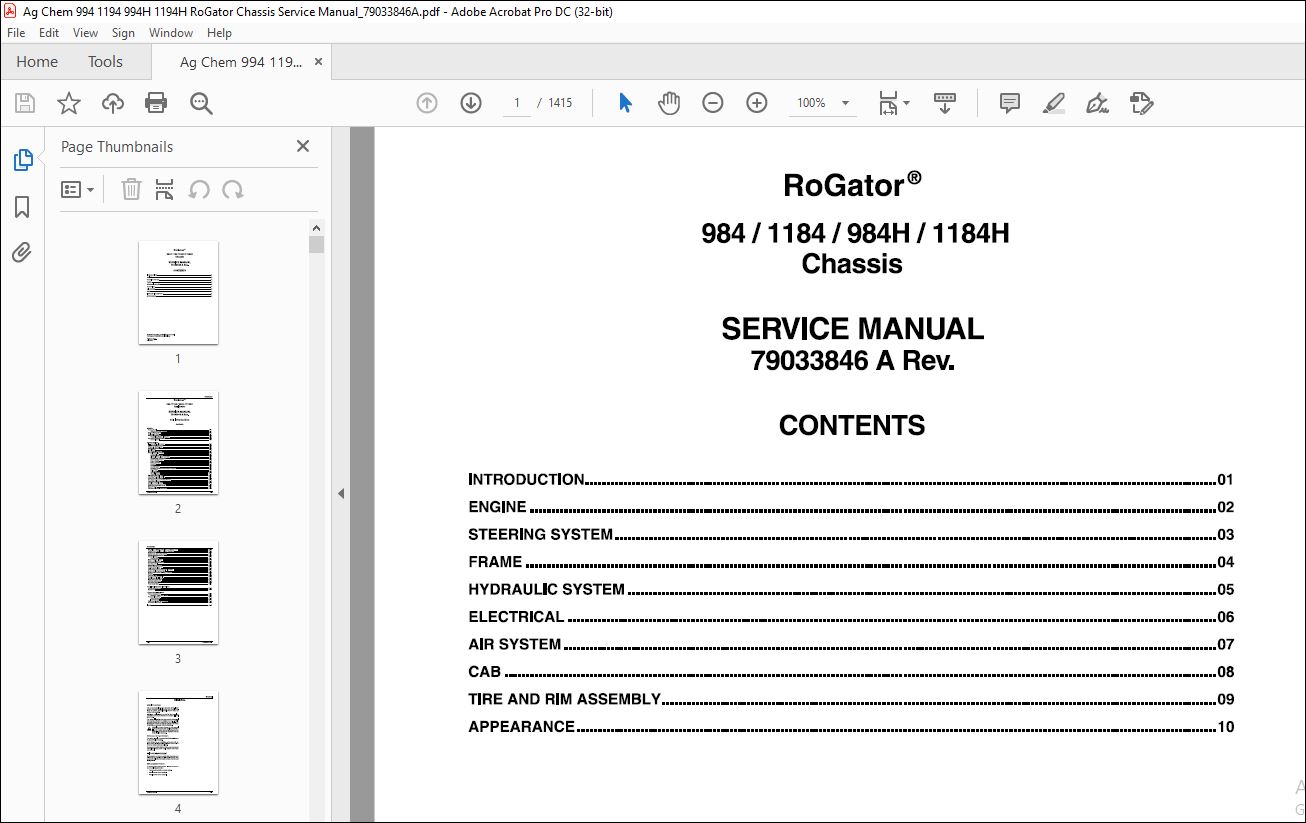Select page 1 thumbnail
Screen dimensions: 1306x823
click(178, 292)
